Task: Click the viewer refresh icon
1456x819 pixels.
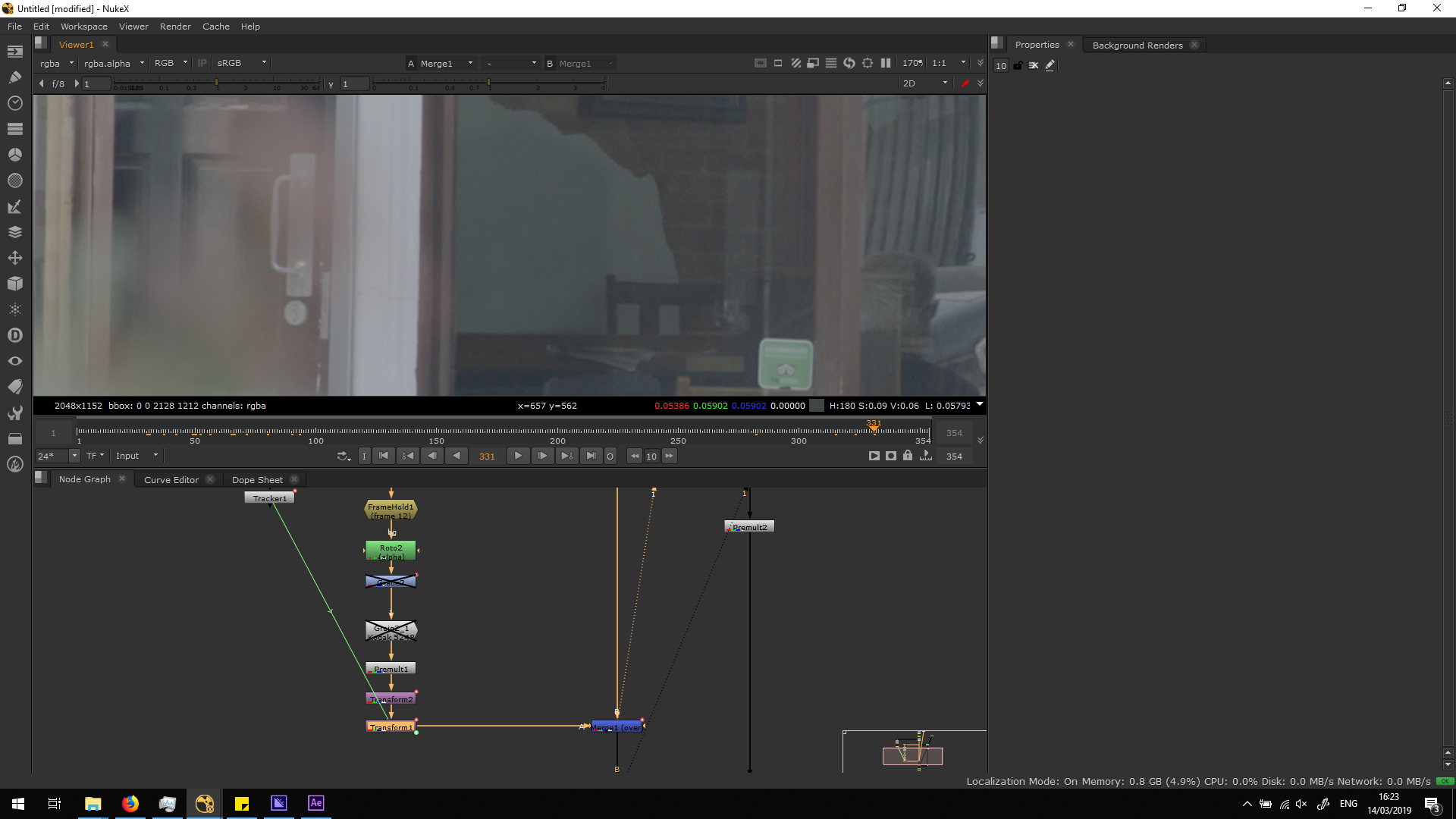Action: coord(849,63)
